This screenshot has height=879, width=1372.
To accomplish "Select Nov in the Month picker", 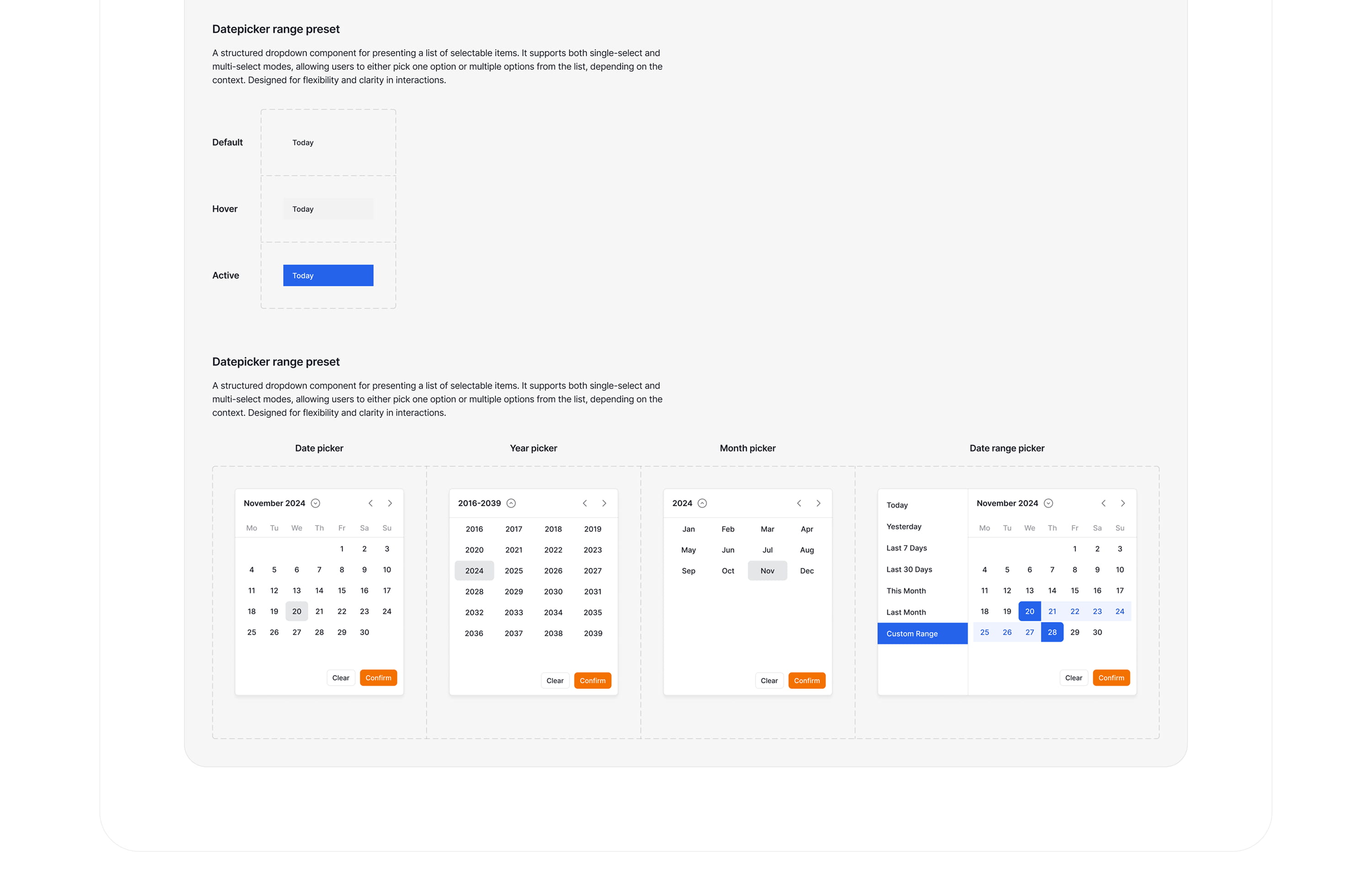I will tap(767, 571).
